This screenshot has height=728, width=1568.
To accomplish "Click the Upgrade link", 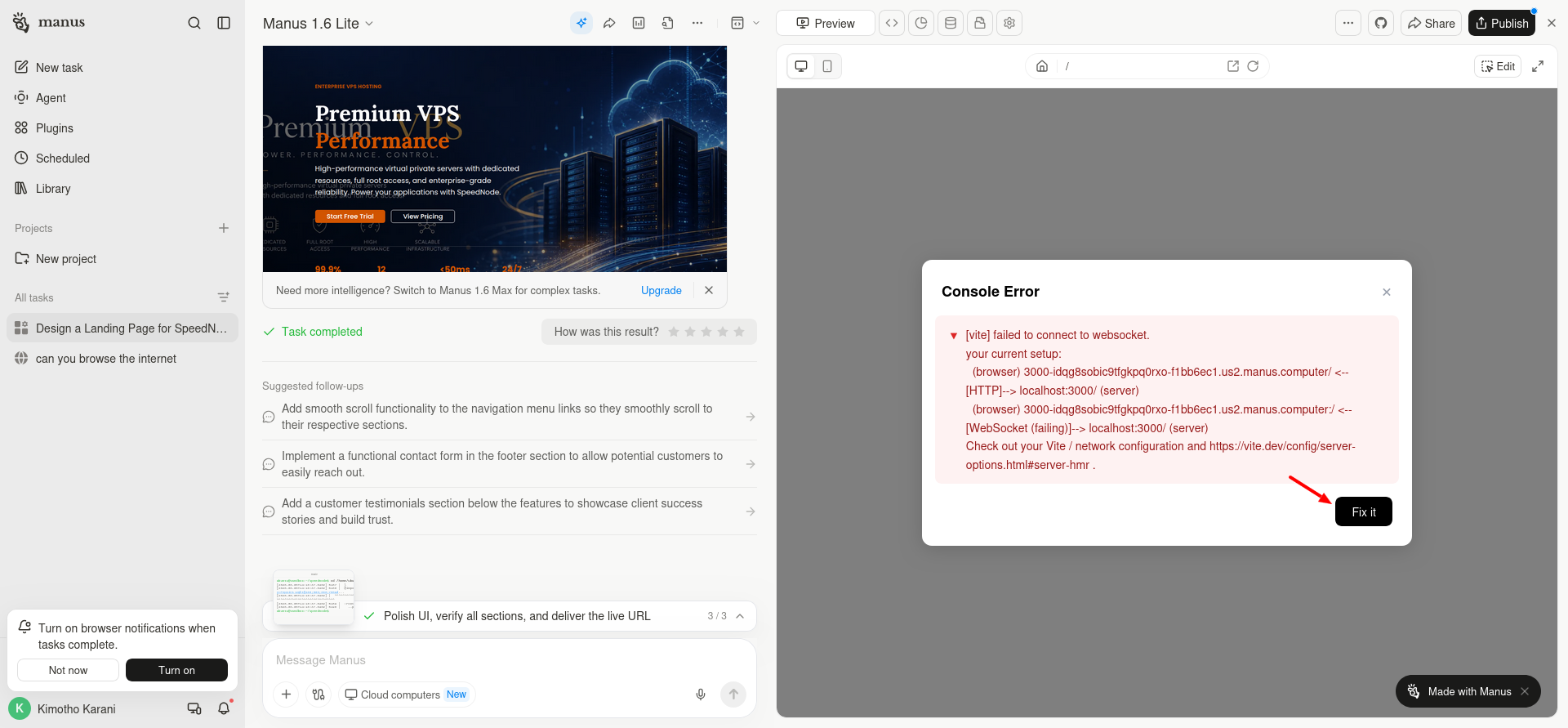I will pyautogui.click(x=661, y=290).
